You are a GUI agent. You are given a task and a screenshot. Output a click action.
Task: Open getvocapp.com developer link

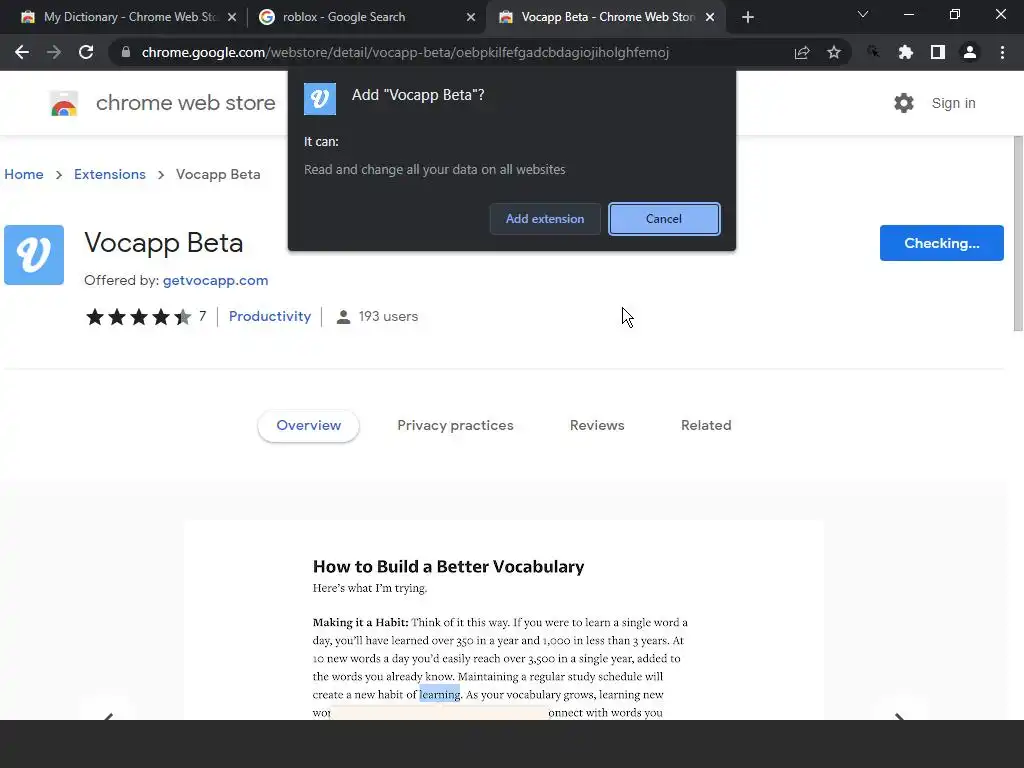pos(216,280)
